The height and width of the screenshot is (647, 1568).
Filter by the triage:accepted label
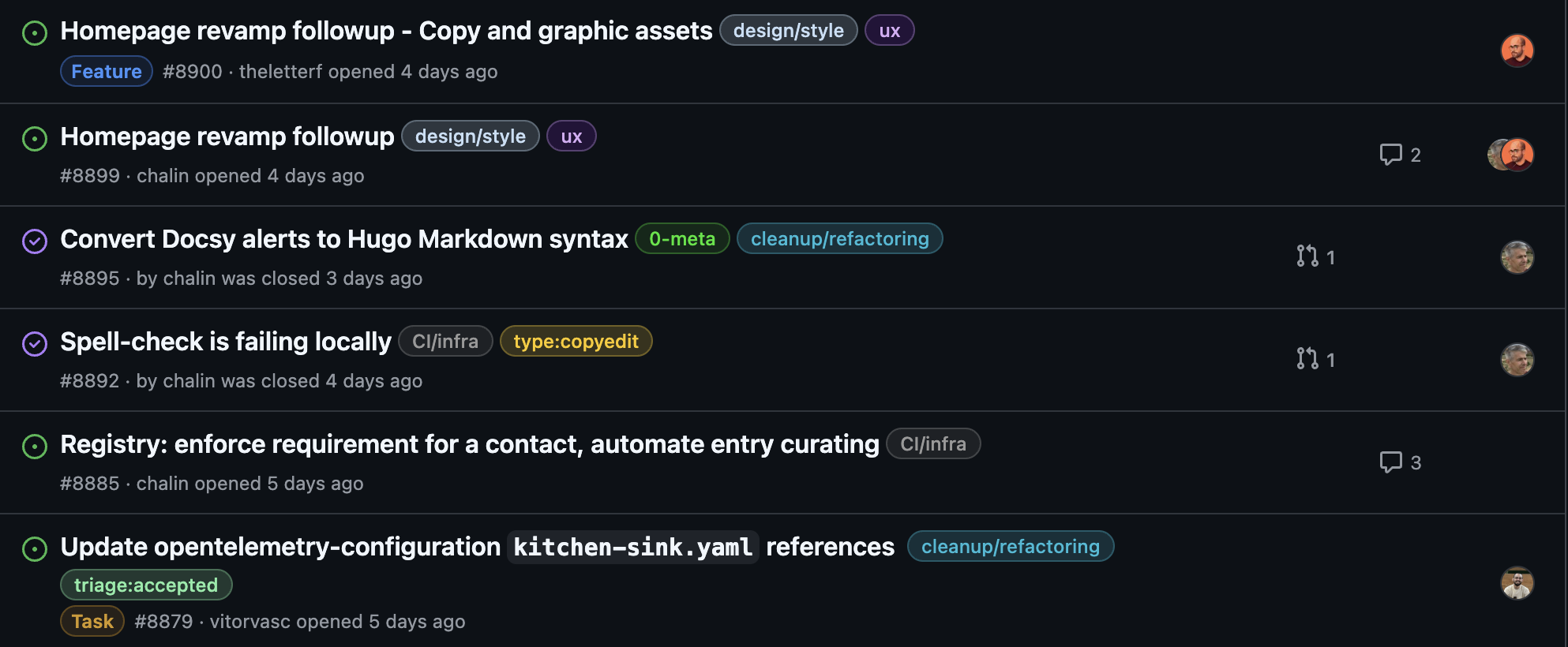coord(146,585)
